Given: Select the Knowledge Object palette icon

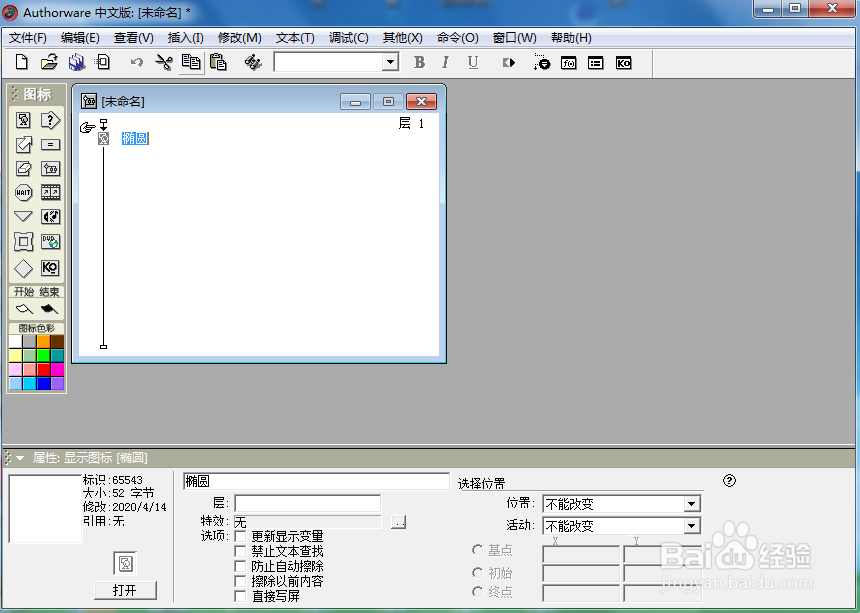Looking at the screenshot, I should 50,268.
